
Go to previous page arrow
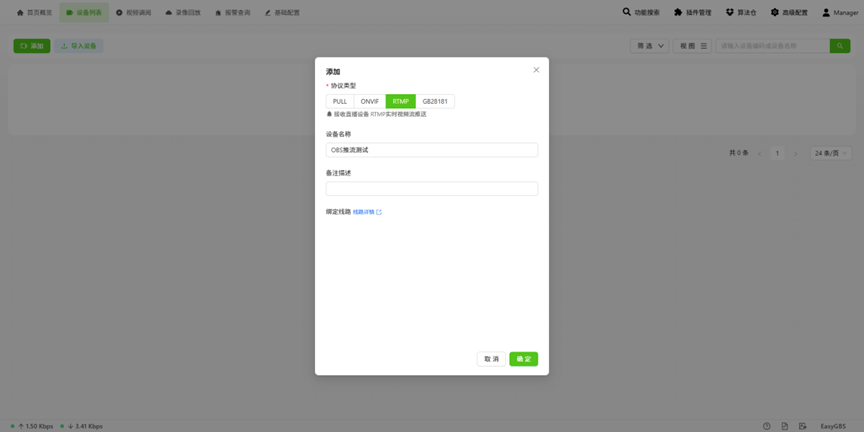pos(759,154)
